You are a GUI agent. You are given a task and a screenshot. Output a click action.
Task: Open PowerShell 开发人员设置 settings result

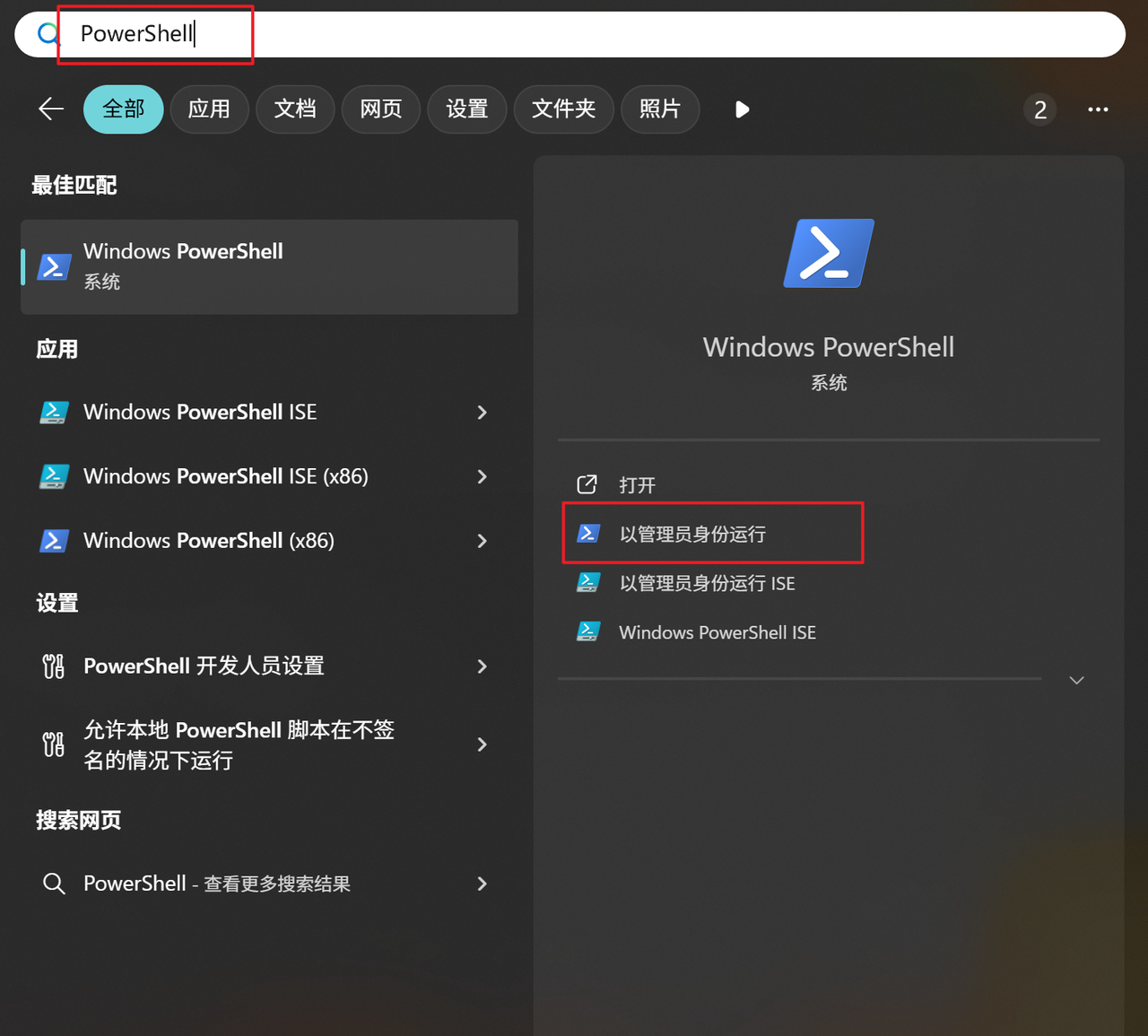click(269, 666)
